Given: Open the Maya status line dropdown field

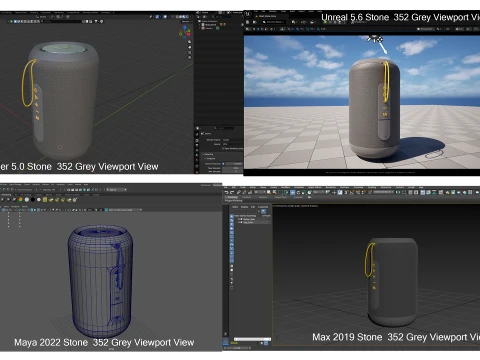Looking at the screenshot, I should (116, 190).
